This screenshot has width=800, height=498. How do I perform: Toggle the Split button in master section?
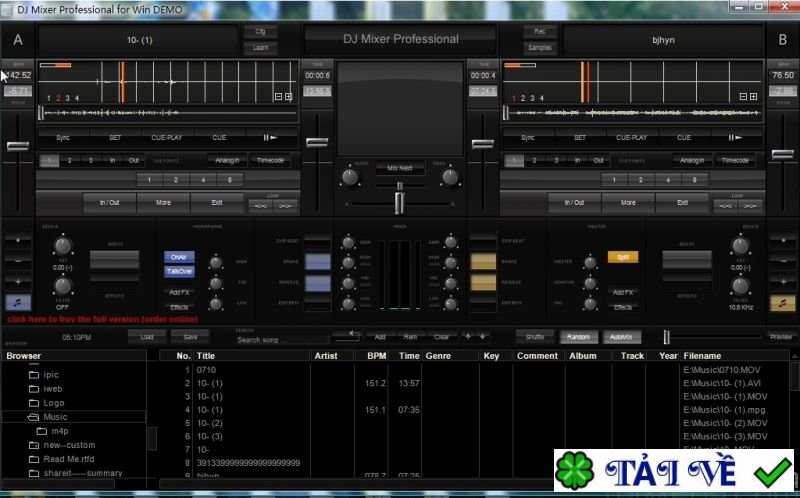tap(622, 257)
